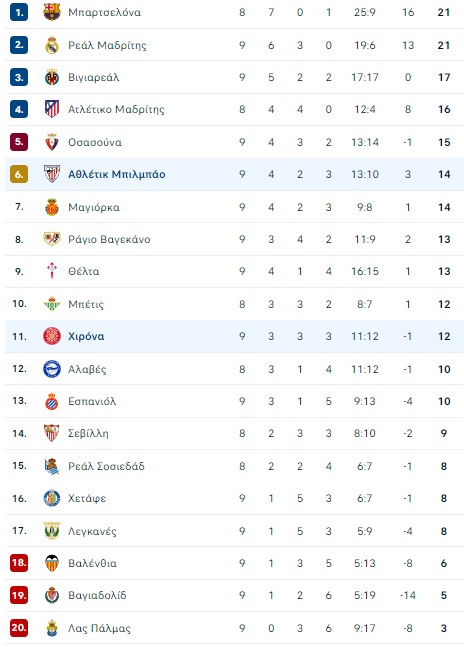Click the highlighted Χιρόνα team name
Screen dimensions: 464x647
[86, 336]
